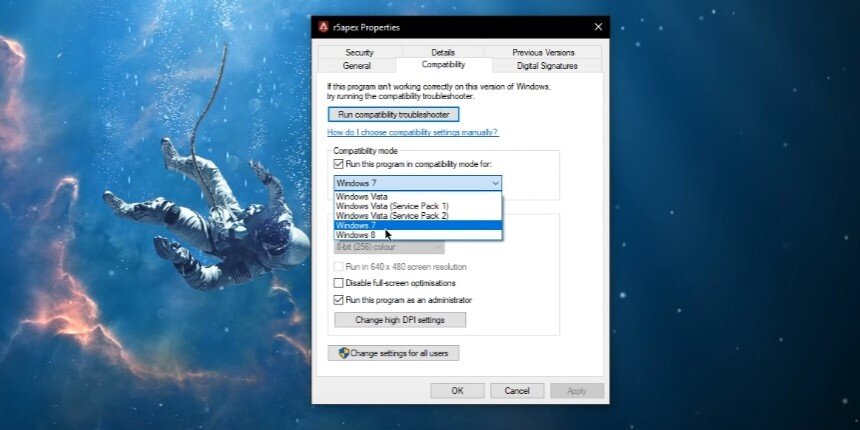Image resolution: width=860 pixels, height=430 pixels.
Task: Open the 8-bit (256) colour dropdown
Action: click(x=389, y=247)
